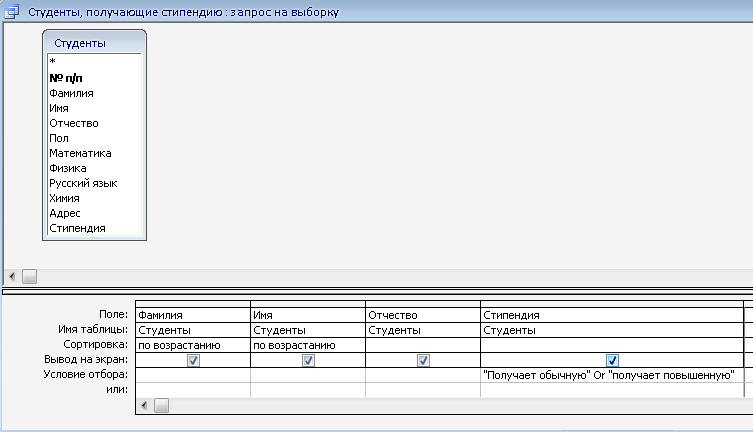Open empty sort cell for Стипендия column

612,345
